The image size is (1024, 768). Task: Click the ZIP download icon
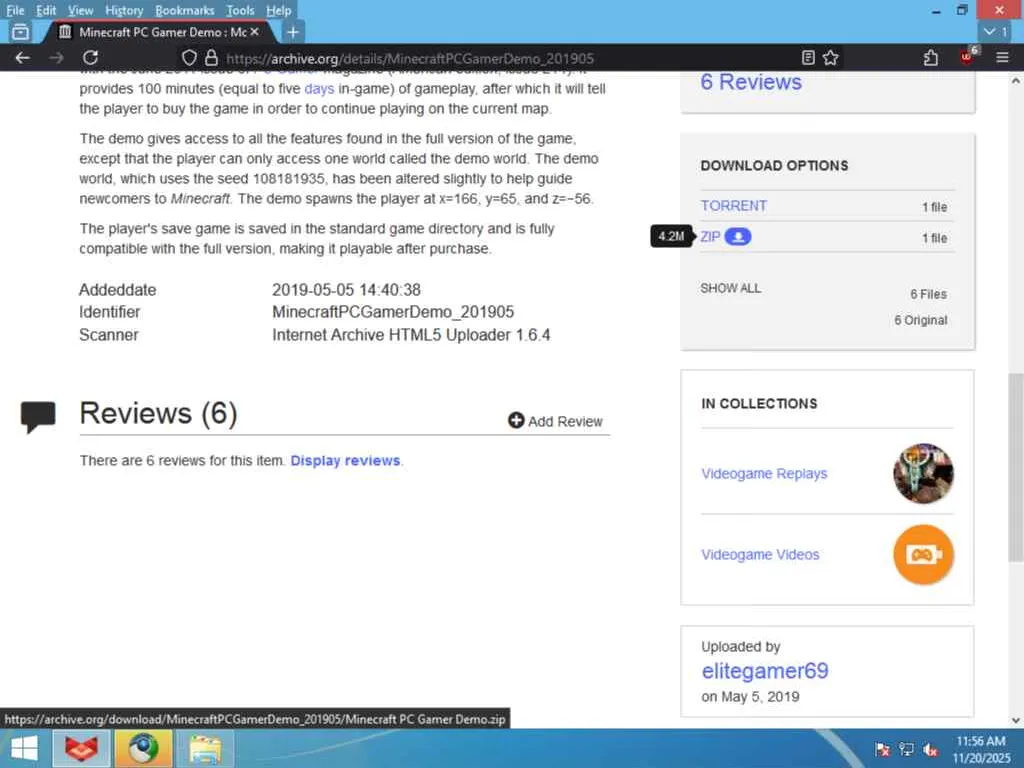[738, 236]
